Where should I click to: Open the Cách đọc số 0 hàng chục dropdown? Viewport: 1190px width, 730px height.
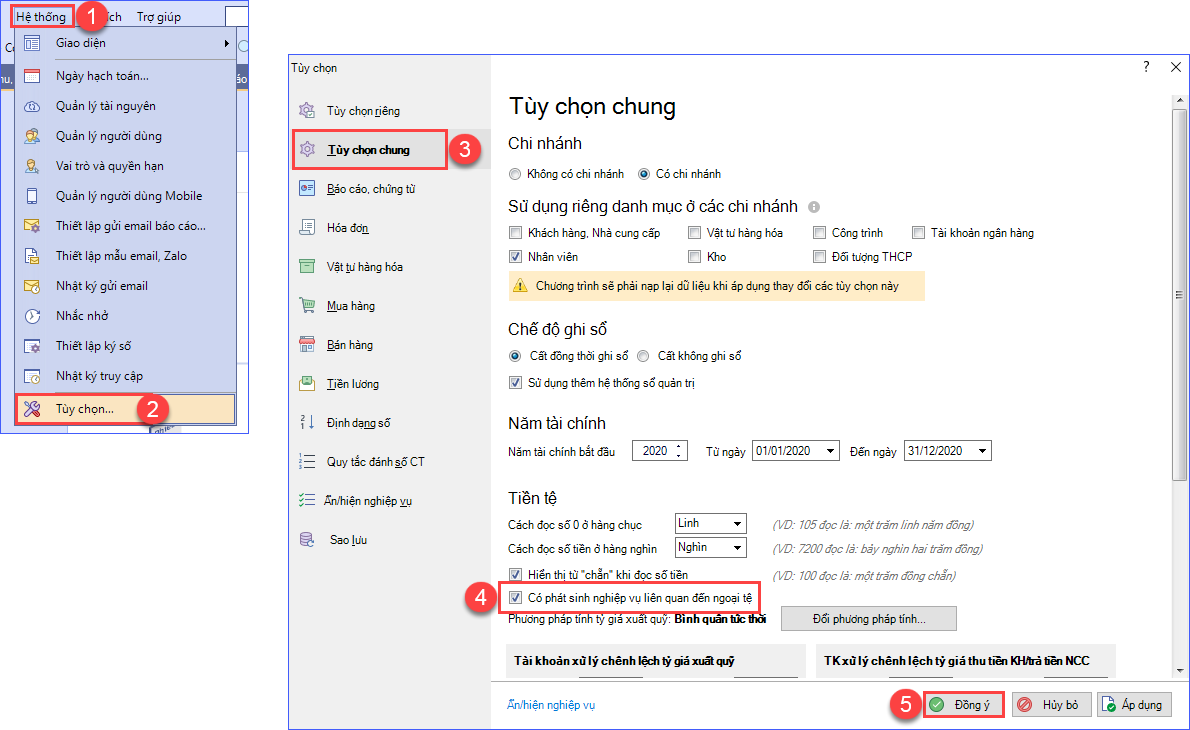pos(738,524)
